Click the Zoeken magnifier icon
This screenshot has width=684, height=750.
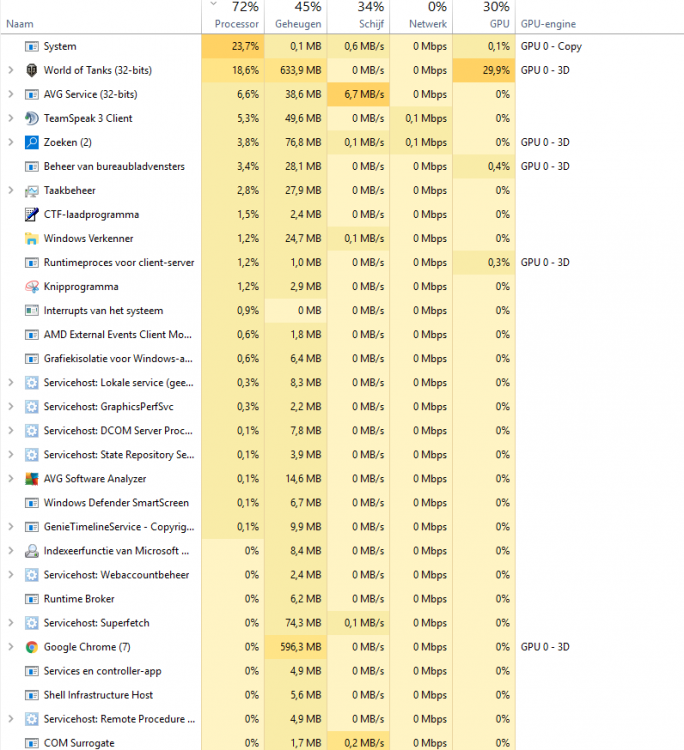[x=31, y=143]
